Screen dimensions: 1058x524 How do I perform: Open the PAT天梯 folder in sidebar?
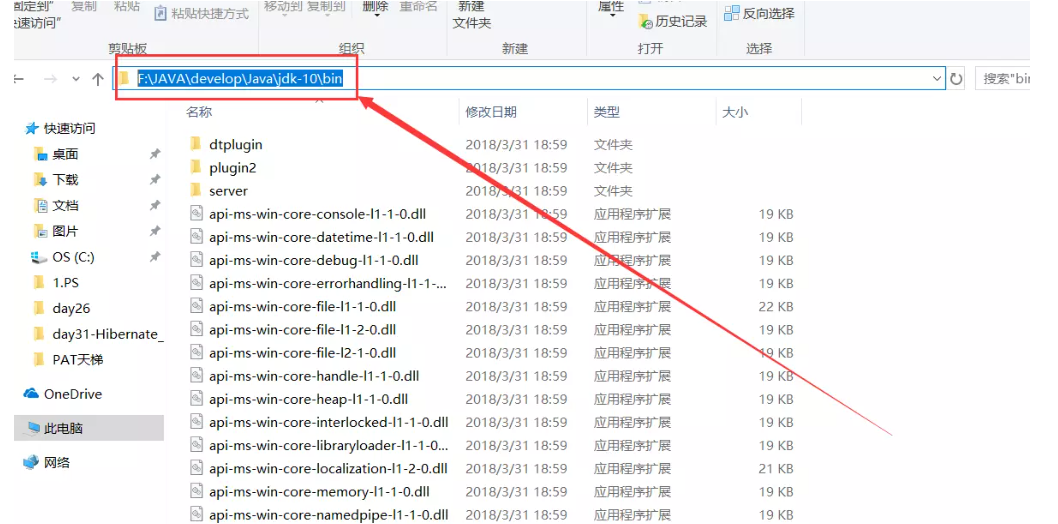point(68,359)
